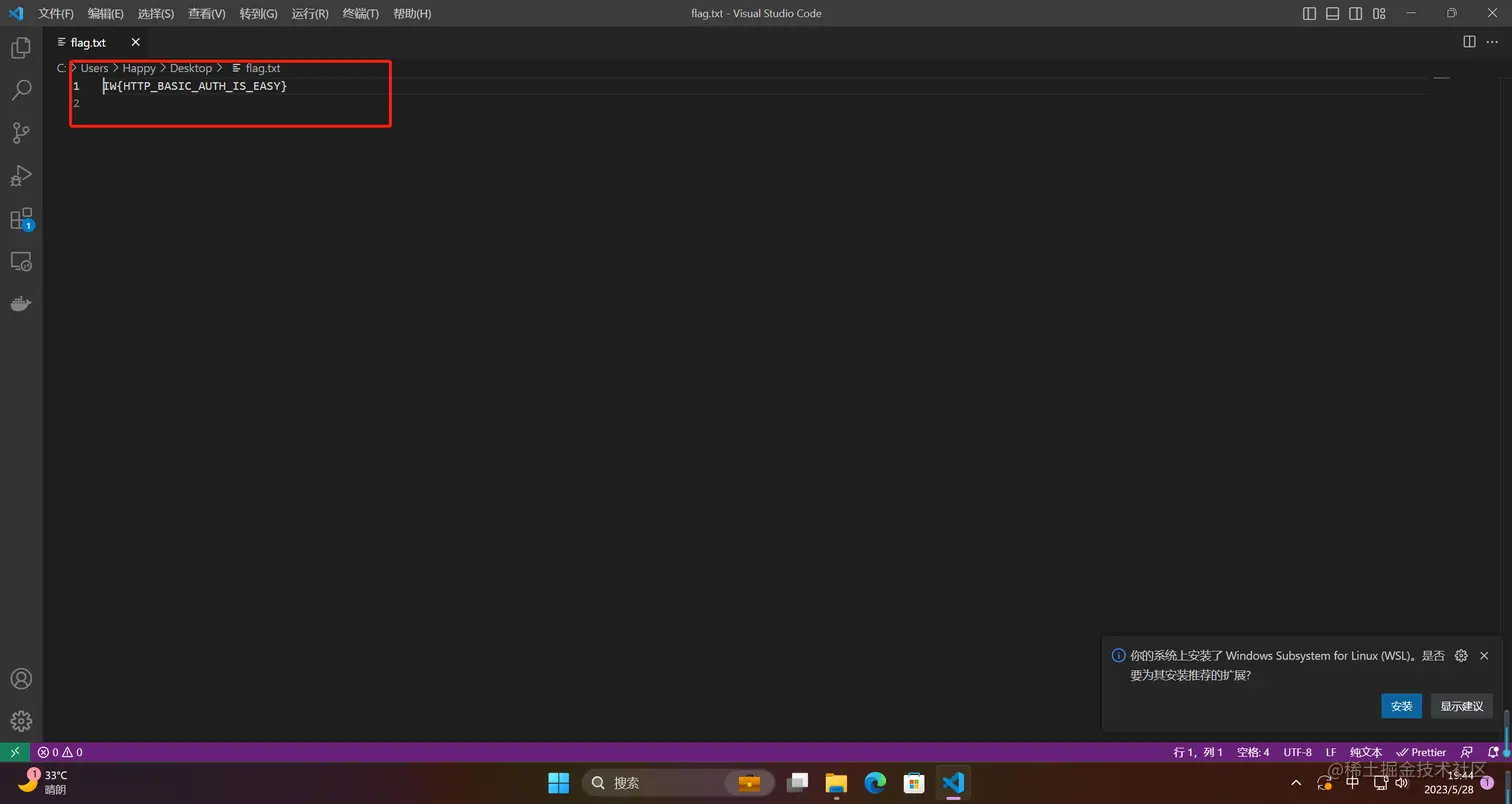Viewport: 1512px width, 804px height.
Task: Open the 帮助(H) menu
Action: [412, 13]
